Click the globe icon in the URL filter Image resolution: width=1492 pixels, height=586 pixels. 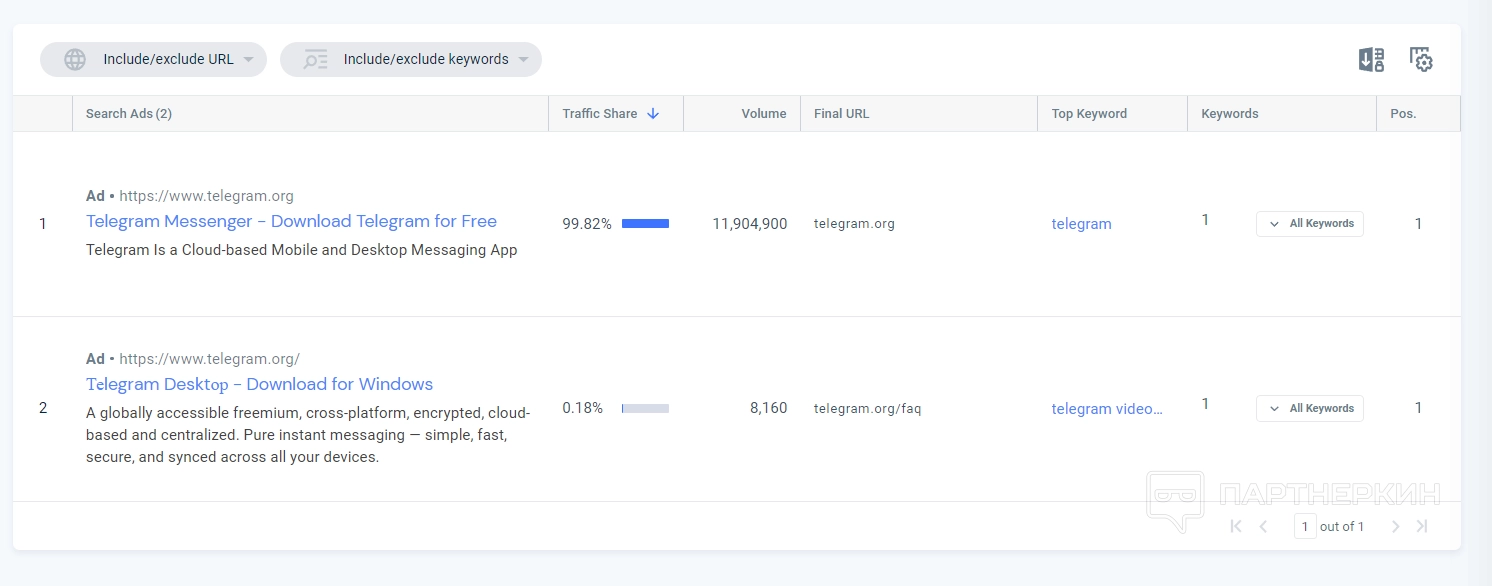coord(75,60)
